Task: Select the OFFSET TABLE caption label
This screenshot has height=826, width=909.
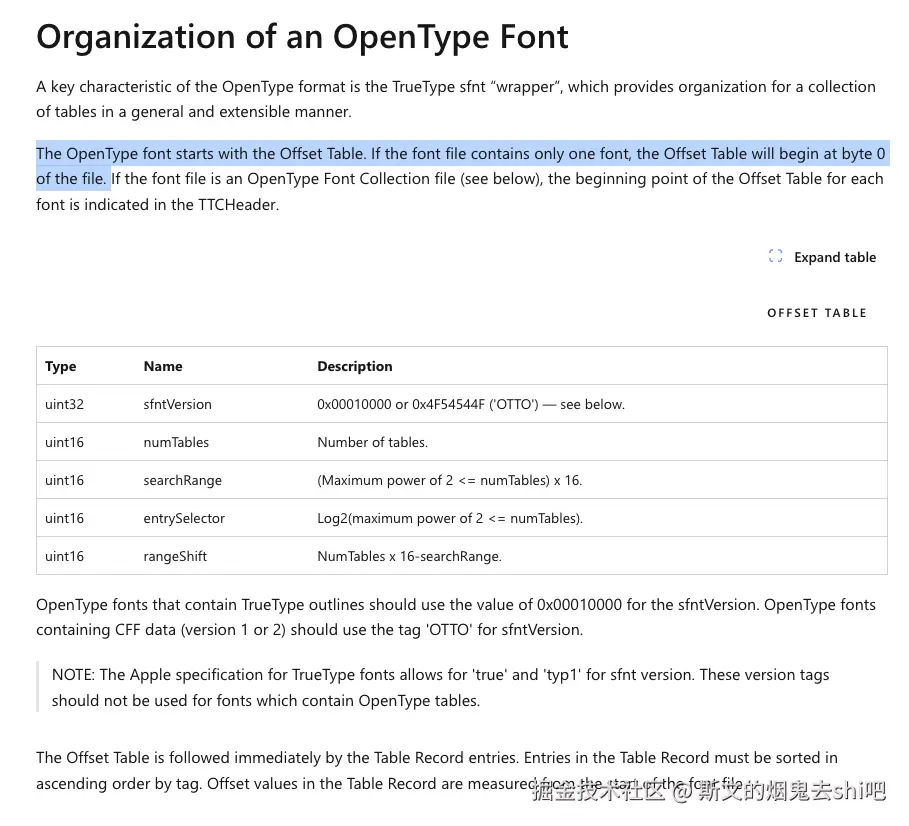Action: point(817,313)
